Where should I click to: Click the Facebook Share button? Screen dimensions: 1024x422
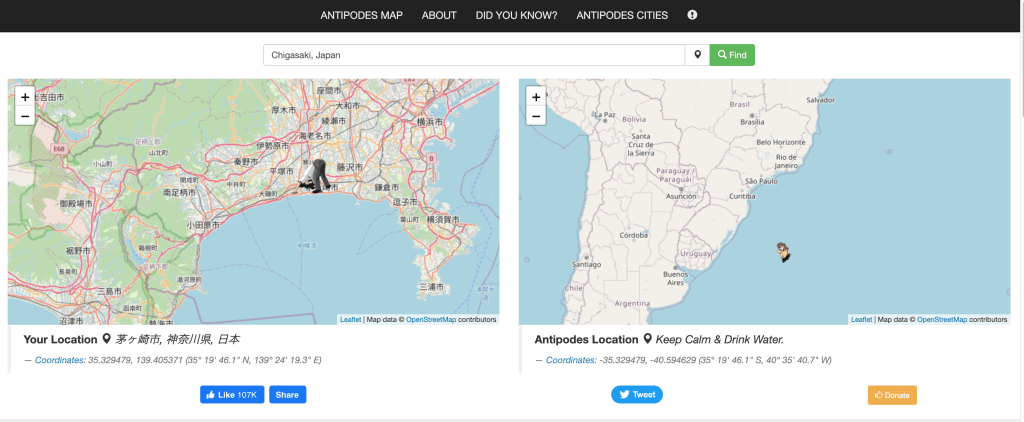click(287, 395)
